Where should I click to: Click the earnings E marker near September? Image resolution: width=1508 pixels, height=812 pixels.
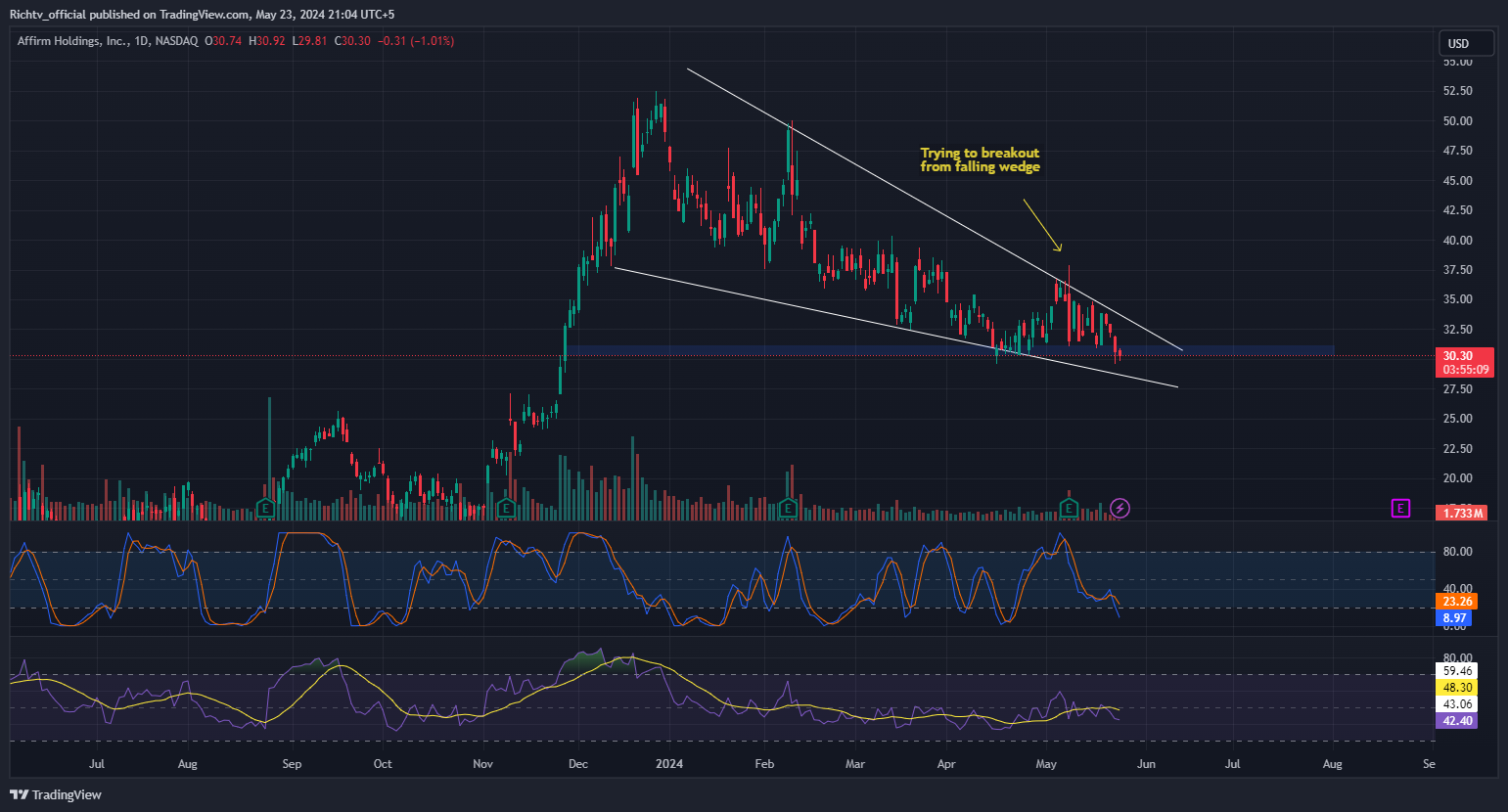264,508
